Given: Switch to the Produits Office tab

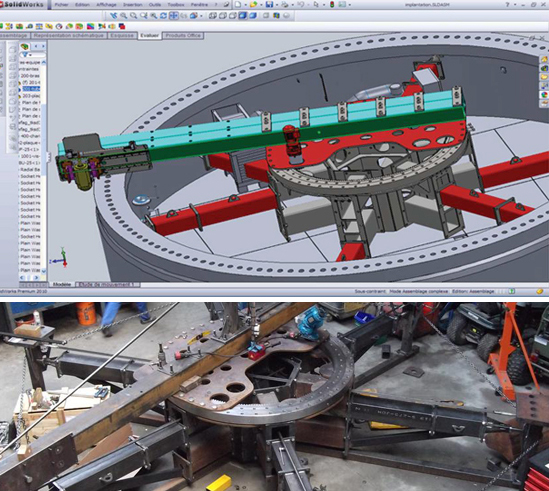Looking at the screenshot, I should click(x=183, y=36).
